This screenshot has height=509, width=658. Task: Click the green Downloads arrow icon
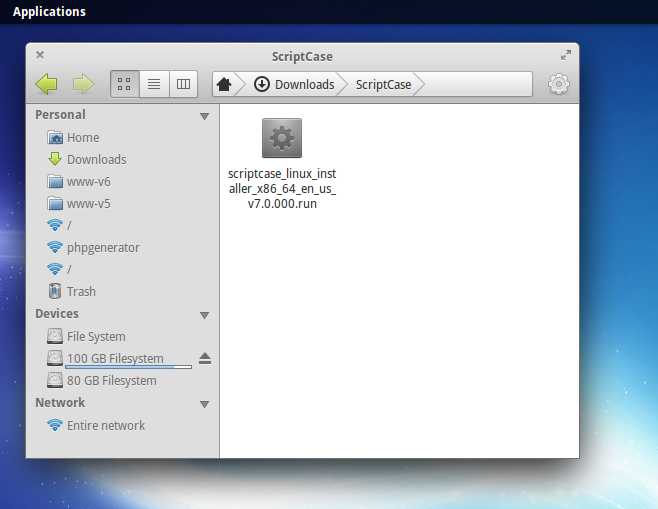(55, 159)
